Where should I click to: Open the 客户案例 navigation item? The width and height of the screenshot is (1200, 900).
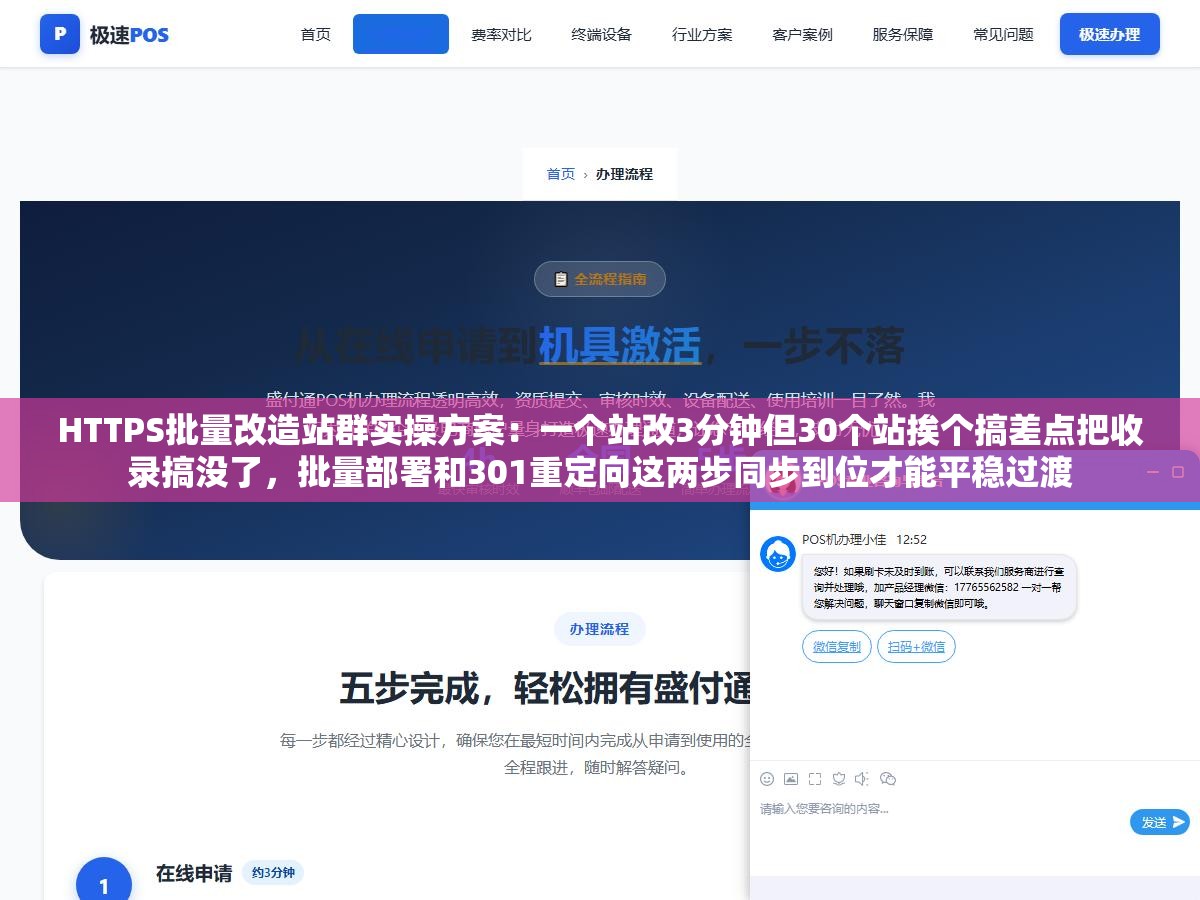(x=802, y=34)
